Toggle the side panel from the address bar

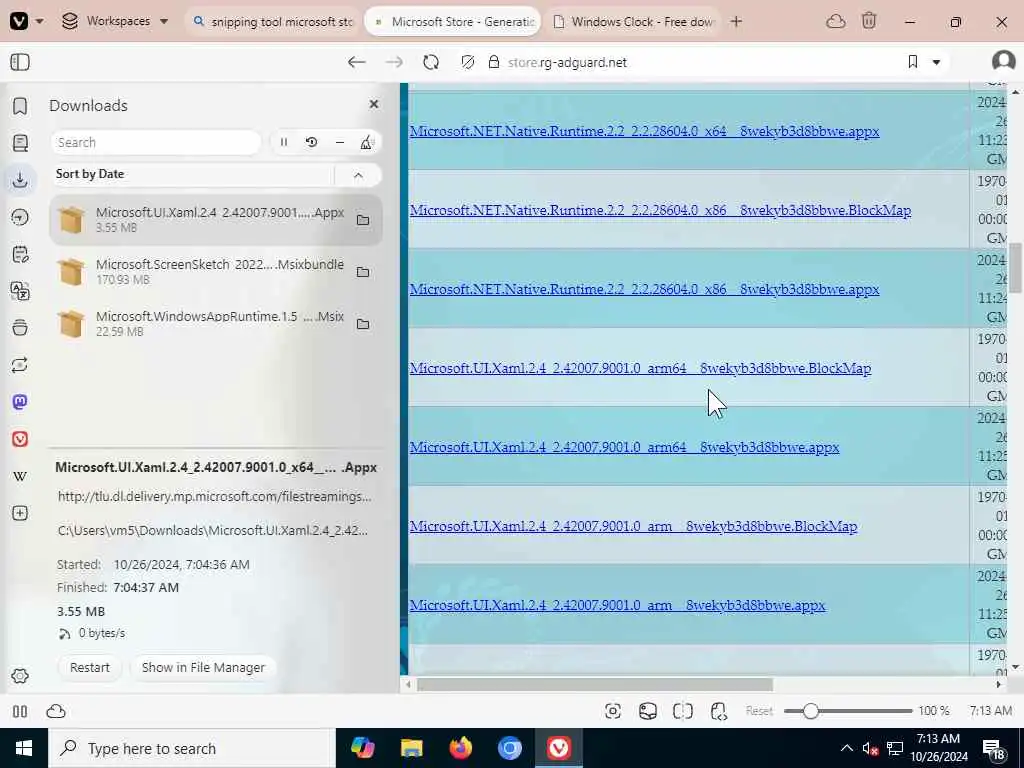(x=20, y=62)
